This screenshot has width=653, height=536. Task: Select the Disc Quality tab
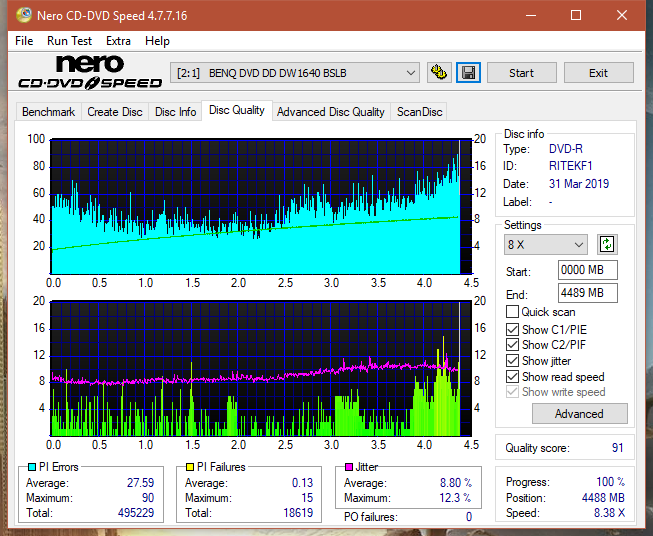237,110
